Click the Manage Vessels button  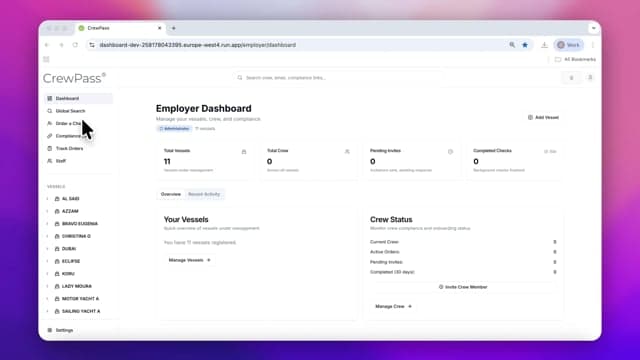tap(189, 260)
